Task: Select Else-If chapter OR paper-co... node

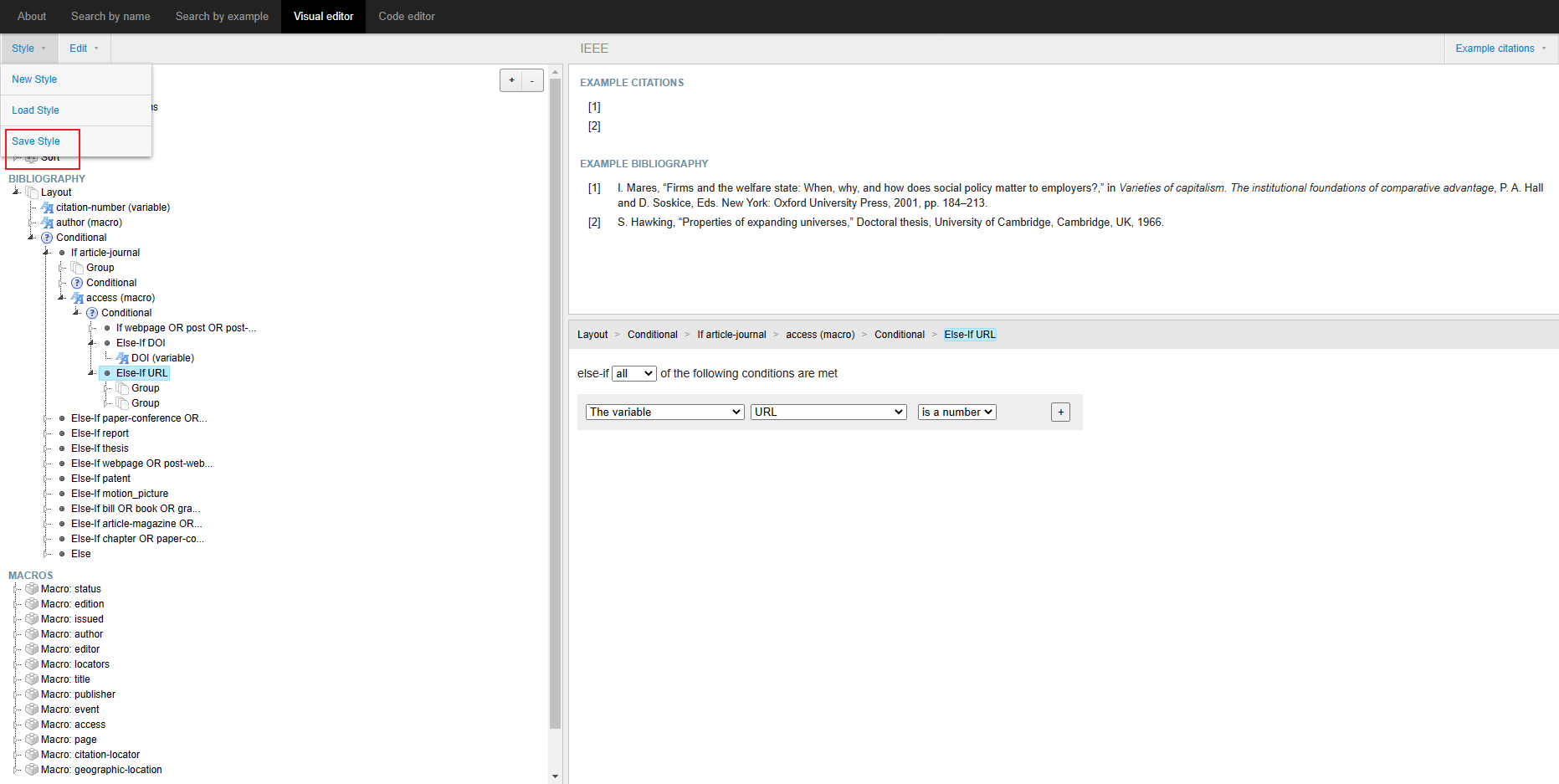Action: click(x=137, y=539)
